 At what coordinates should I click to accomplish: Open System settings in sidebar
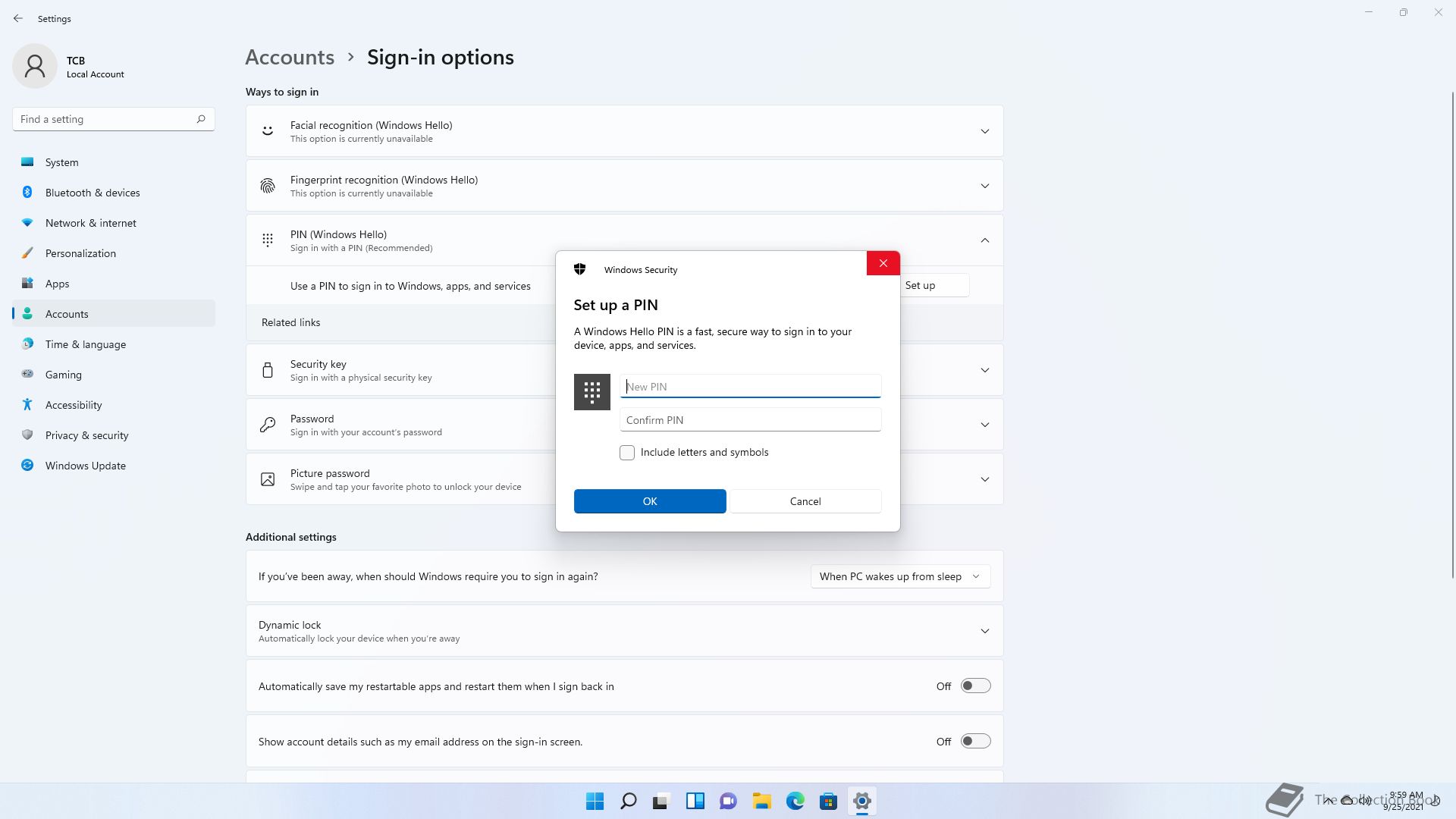coord(114,162)
